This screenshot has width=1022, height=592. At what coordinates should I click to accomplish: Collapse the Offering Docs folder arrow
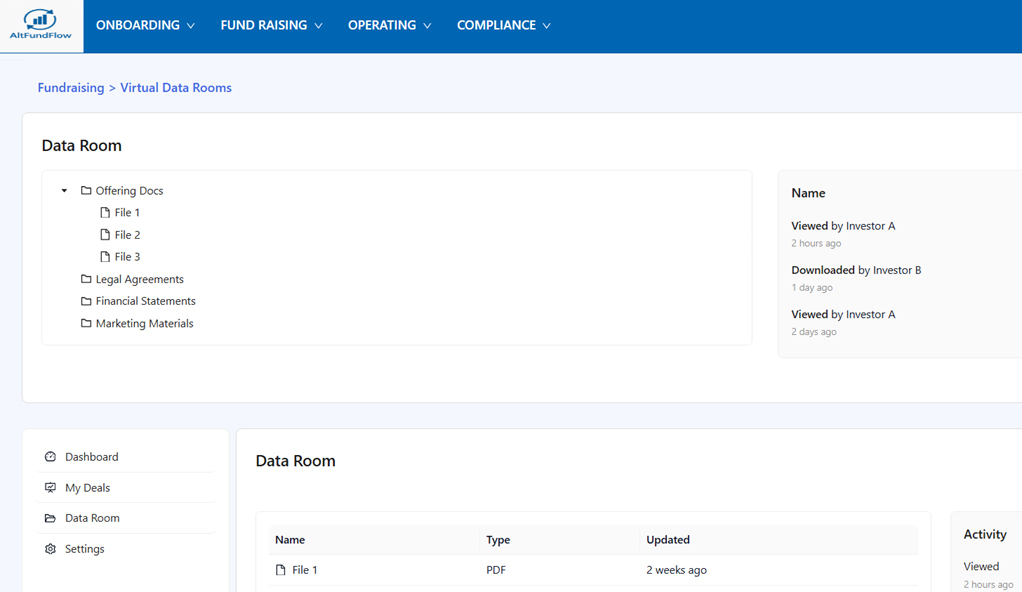[x=64, y=191]
